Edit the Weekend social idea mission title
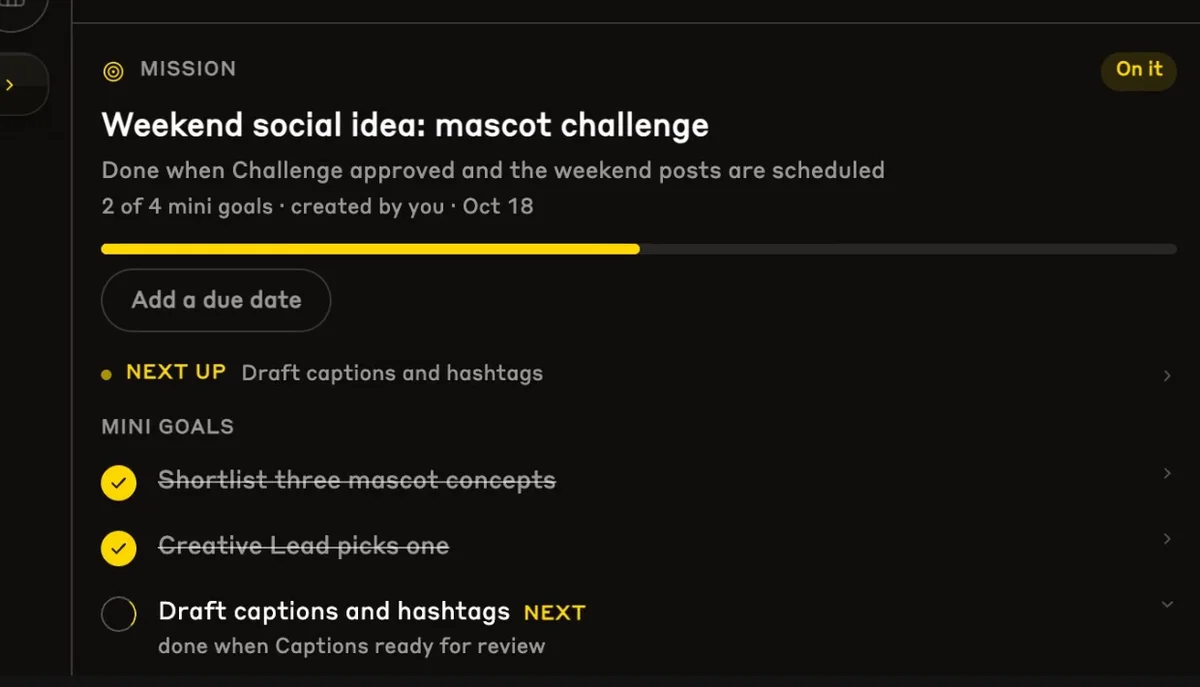1200x687 pixels. coord(405,125)
